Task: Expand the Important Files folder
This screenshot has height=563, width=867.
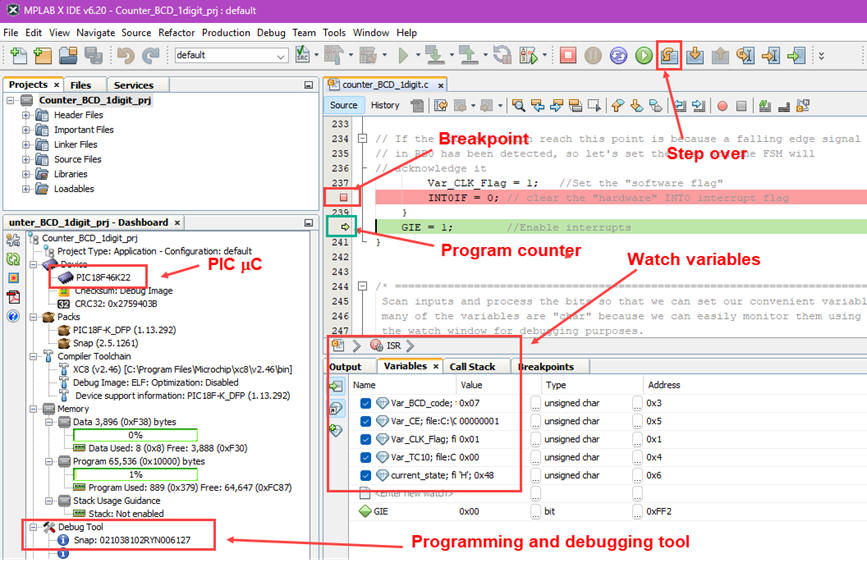Action: (26, 130)
